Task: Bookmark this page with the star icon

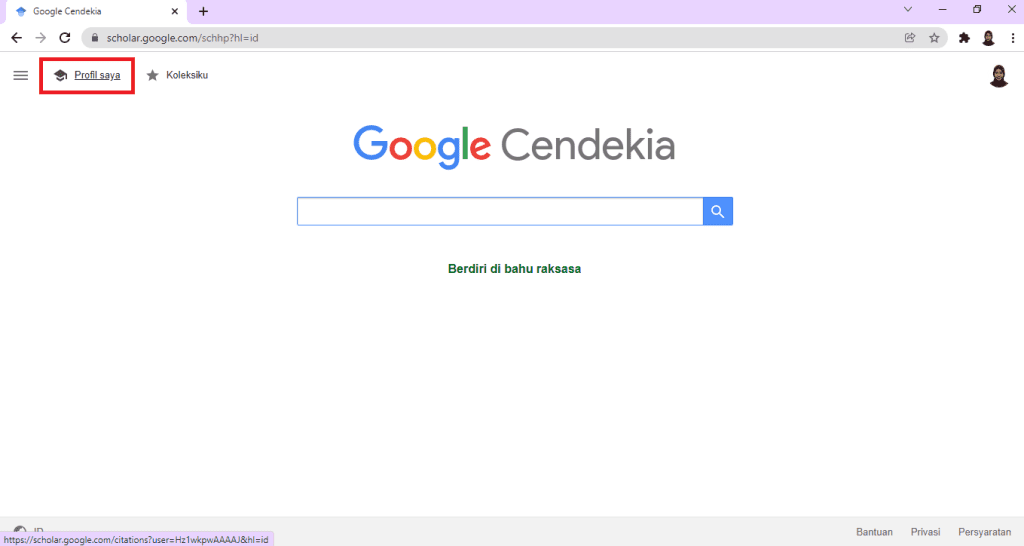Action: click(x=934, y=38)
